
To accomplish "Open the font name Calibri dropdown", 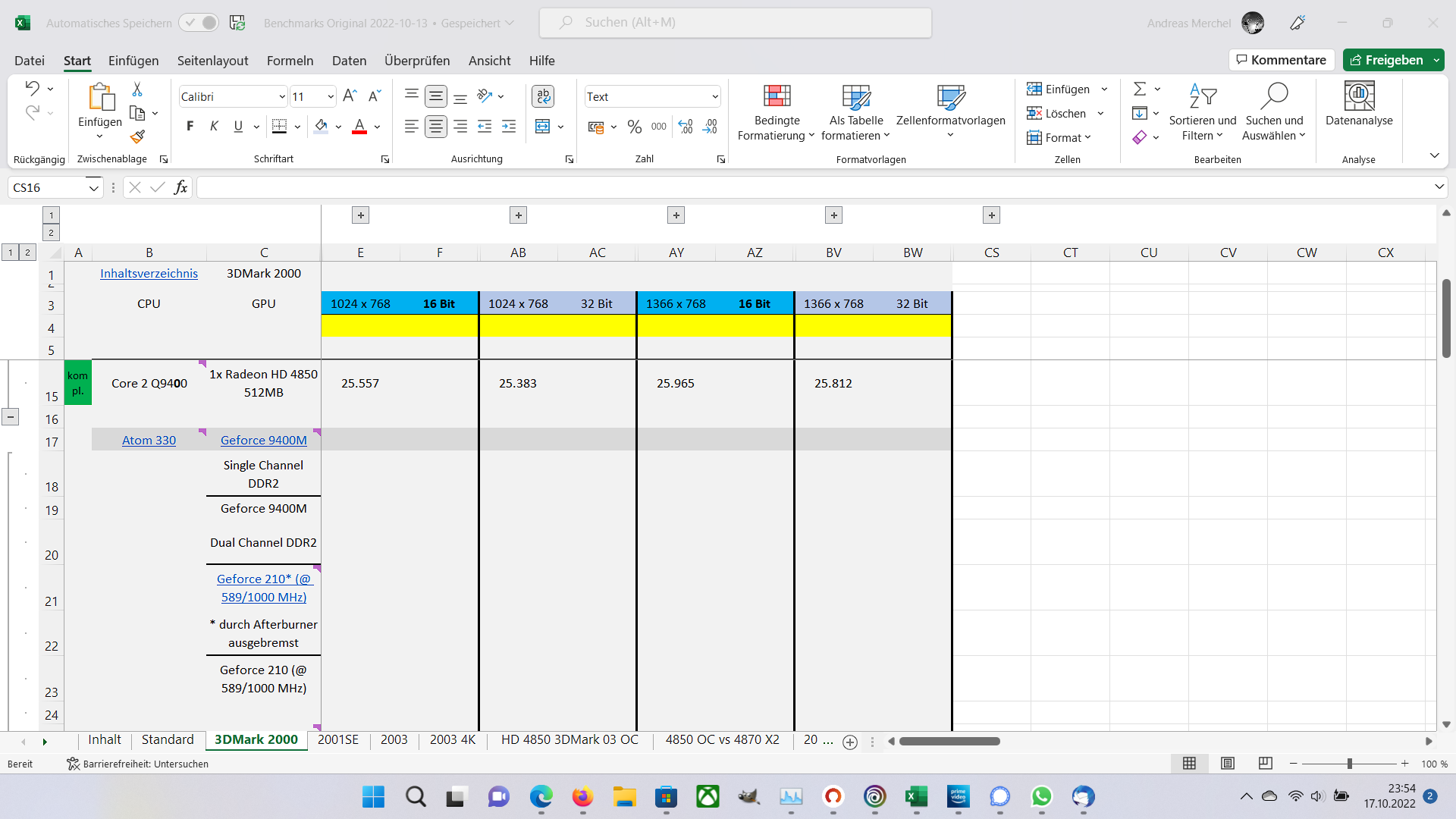I will pos(281,96).
